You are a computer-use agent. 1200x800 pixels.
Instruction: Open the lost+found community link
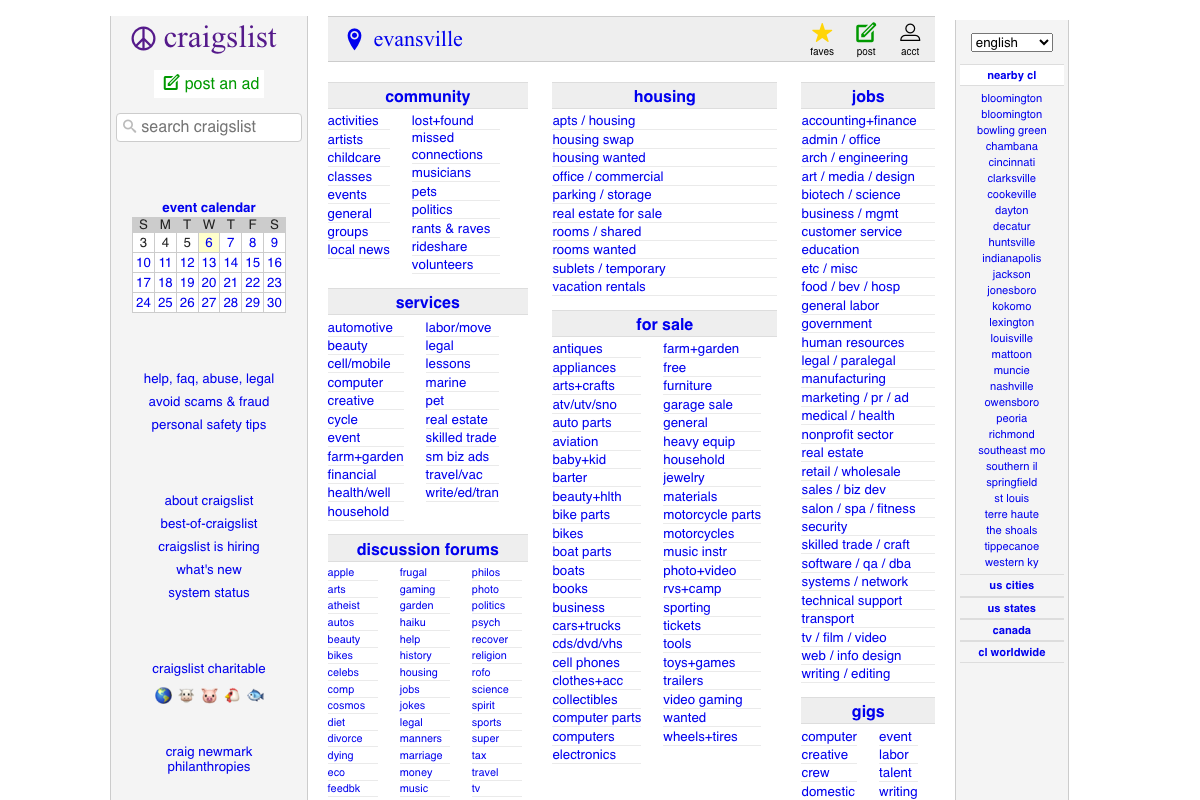442,121
